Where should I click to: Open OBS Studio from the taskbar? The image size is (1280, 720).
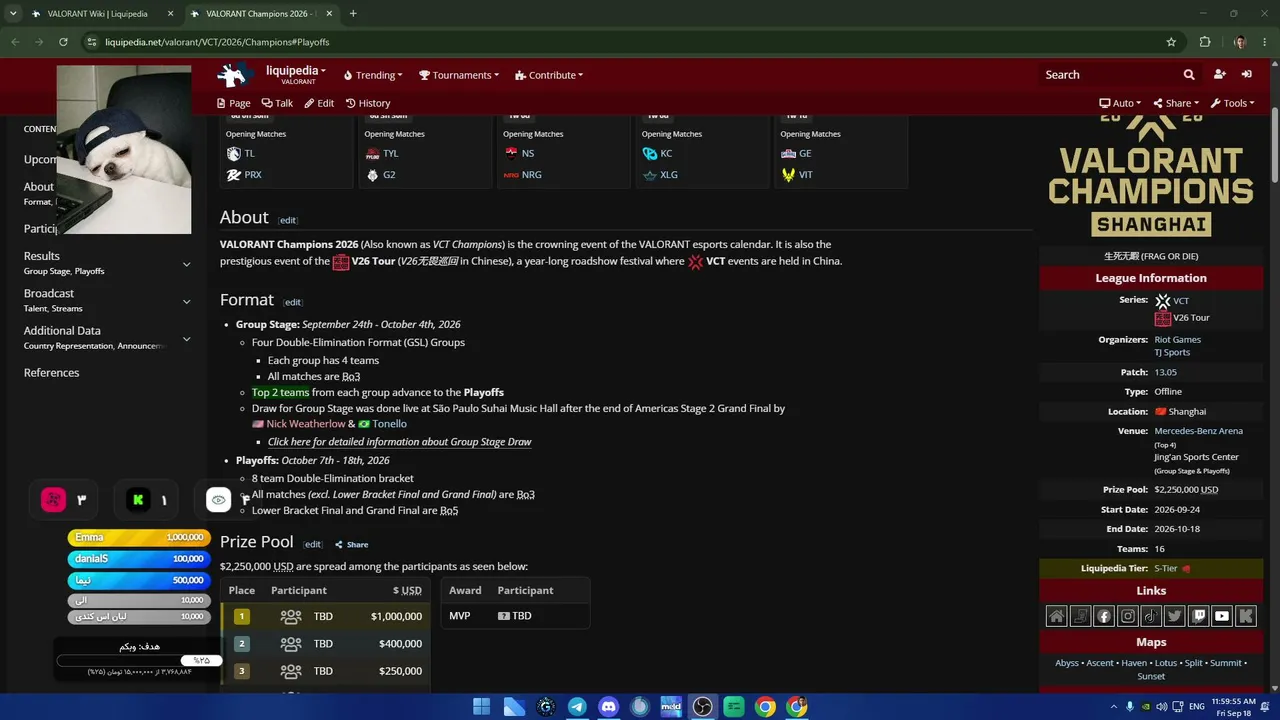tap(702, 707)
